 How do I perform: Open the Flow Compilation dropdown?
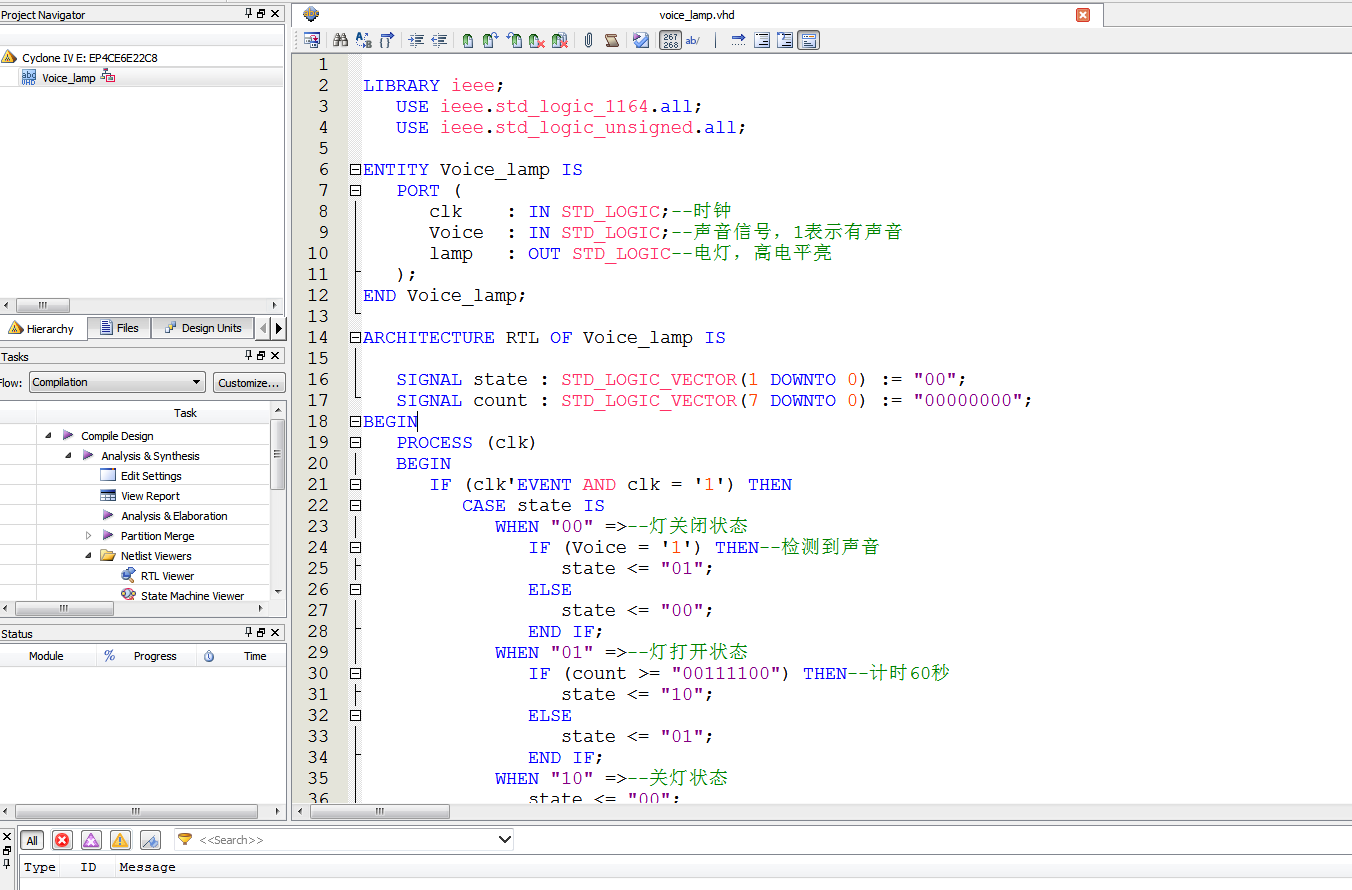[117, 382]
